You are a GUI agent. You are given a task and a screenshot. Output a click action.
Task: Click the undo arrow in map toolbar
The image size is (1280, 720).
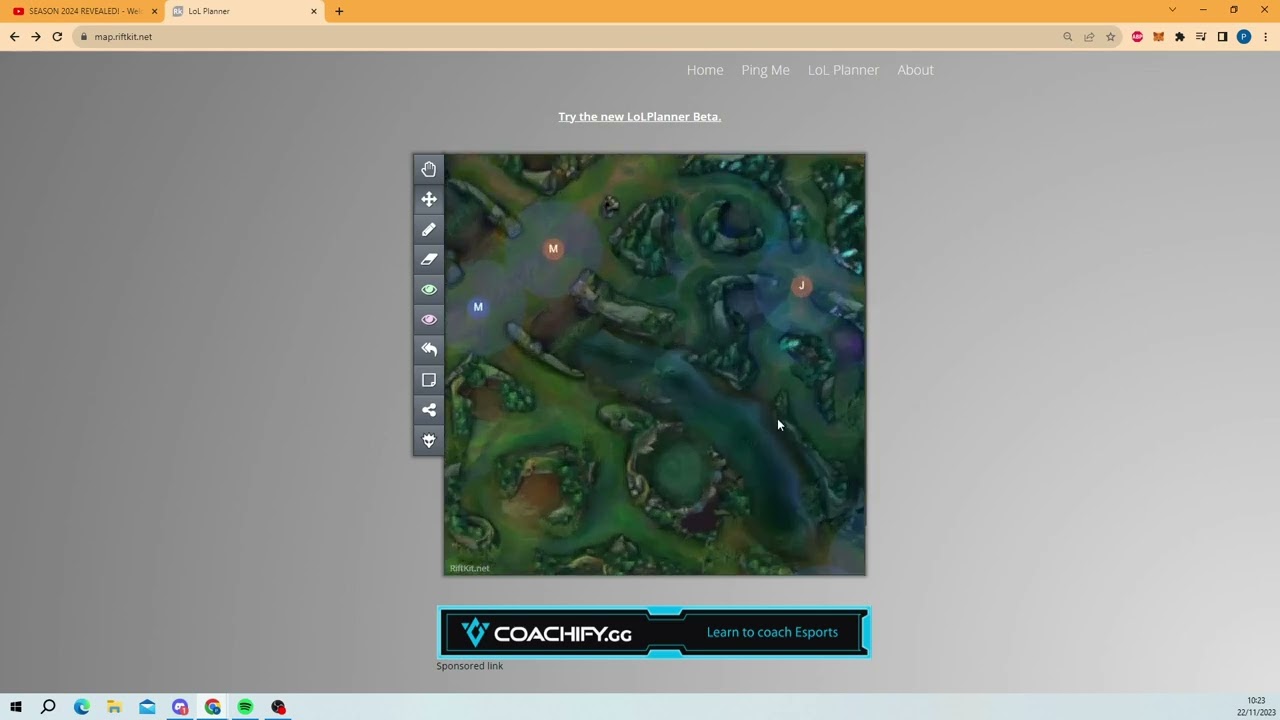pyautogui.click(x=429, y=349)
